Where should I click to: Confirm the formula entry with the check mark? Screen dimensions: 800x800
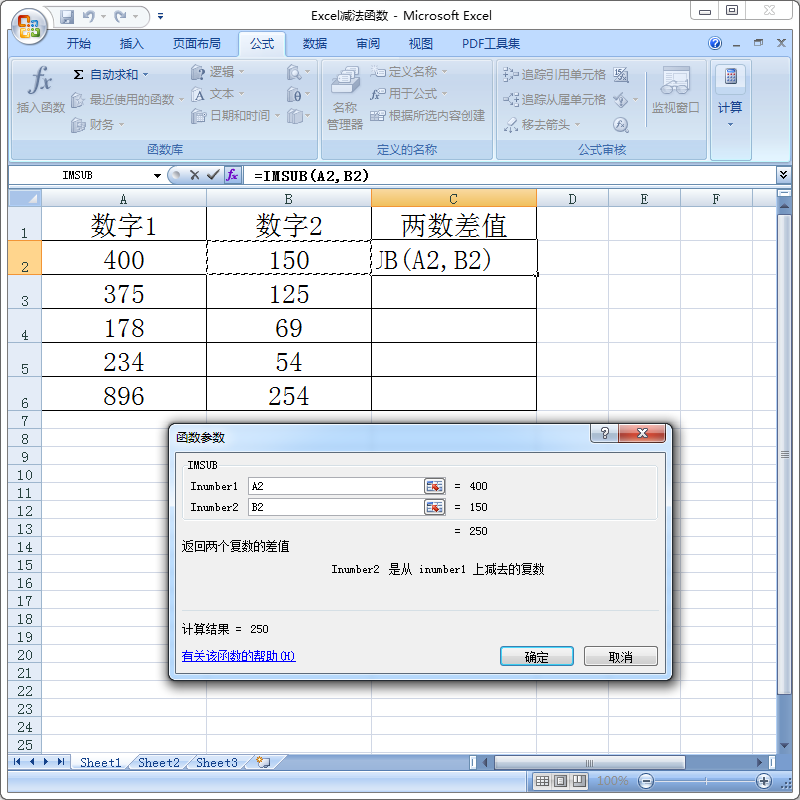point(213,176)
